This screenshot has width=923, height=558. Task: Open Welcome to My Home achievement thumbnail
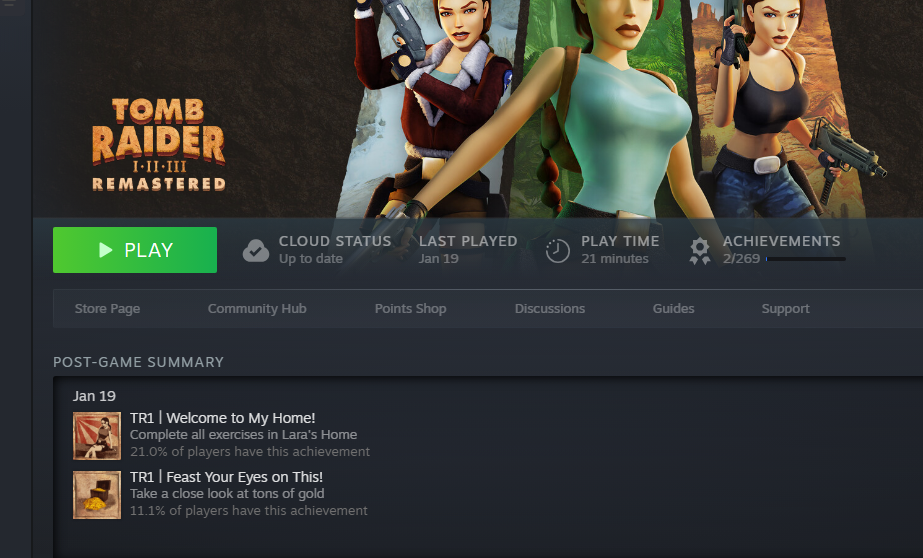pos(97,436)
